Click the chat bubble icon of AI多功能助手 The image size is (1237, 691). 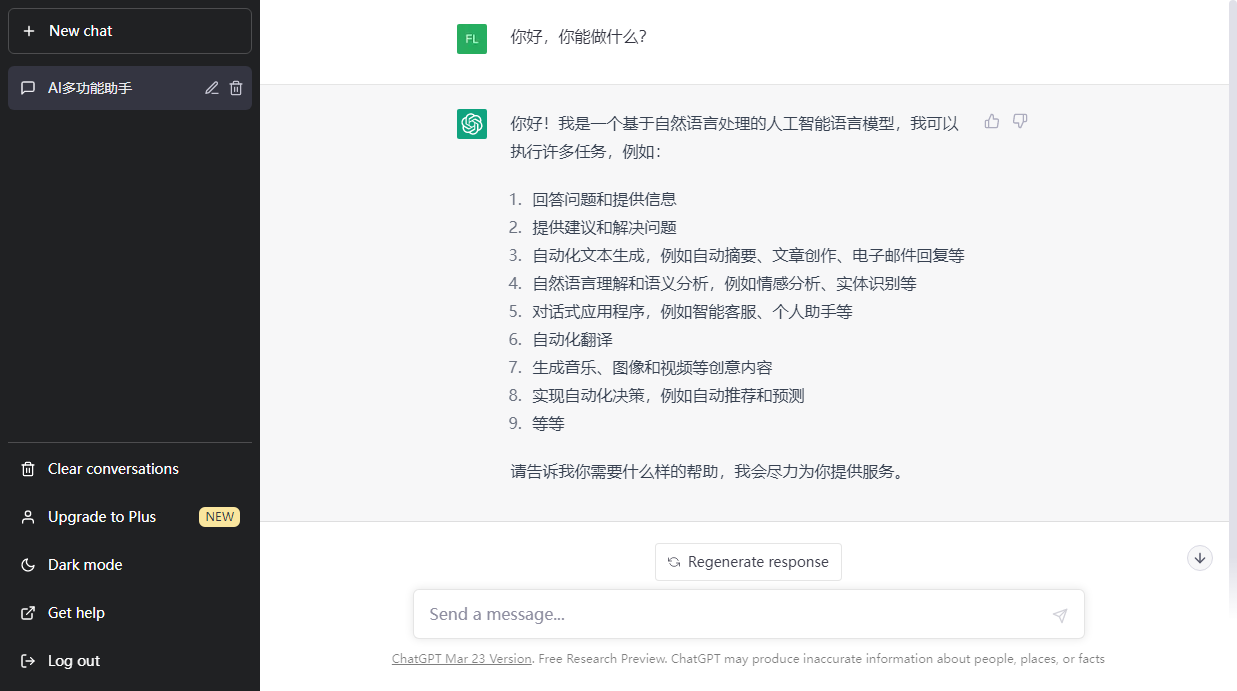28,88
